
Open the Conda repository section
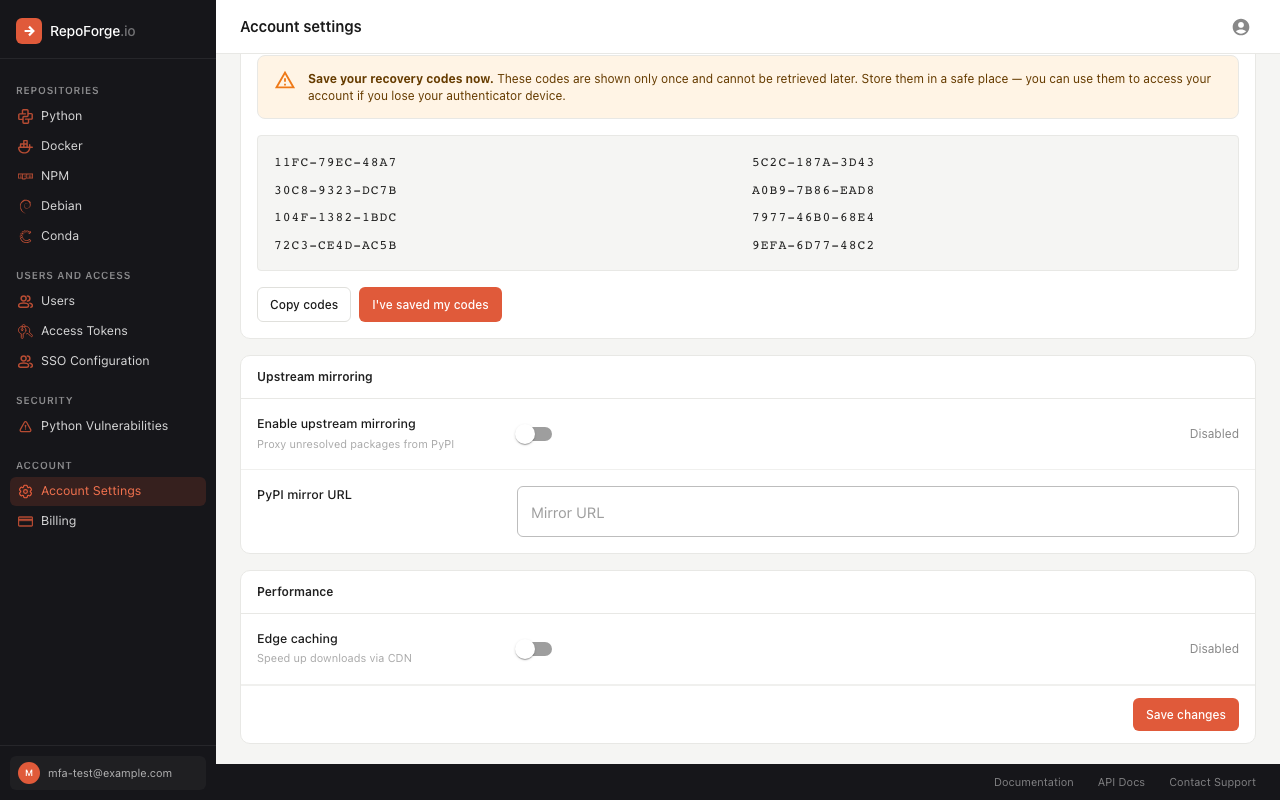click(x=60, y=235)
